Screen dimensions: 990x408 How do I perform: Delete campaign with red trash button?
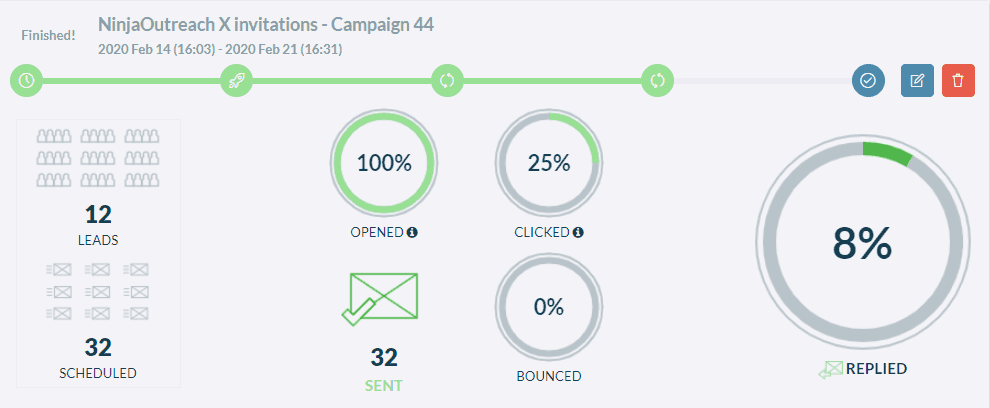point(958,81)
